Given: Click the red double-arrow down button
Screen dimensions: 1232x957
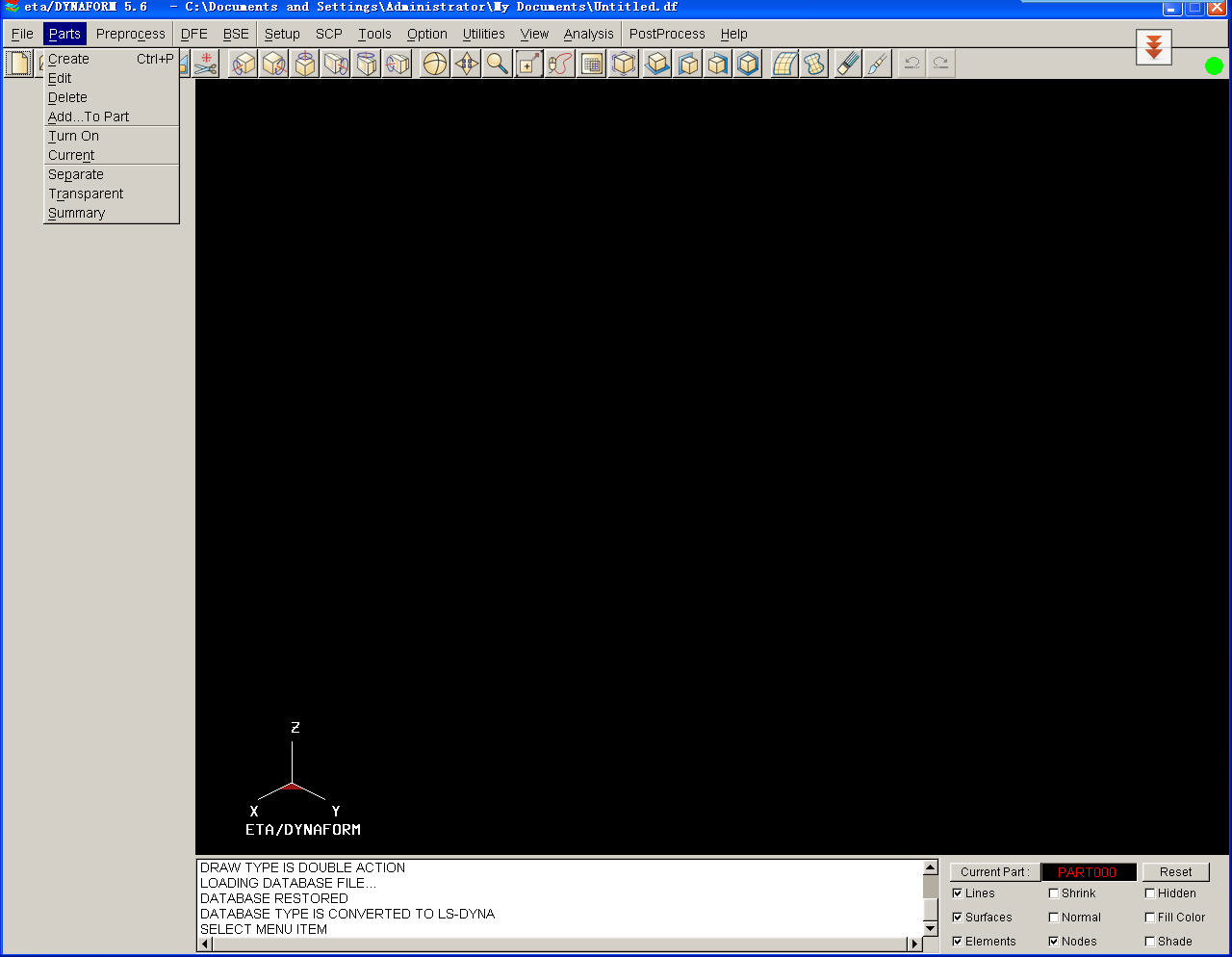Looking at the screenshot, I should pos(1154,46).
